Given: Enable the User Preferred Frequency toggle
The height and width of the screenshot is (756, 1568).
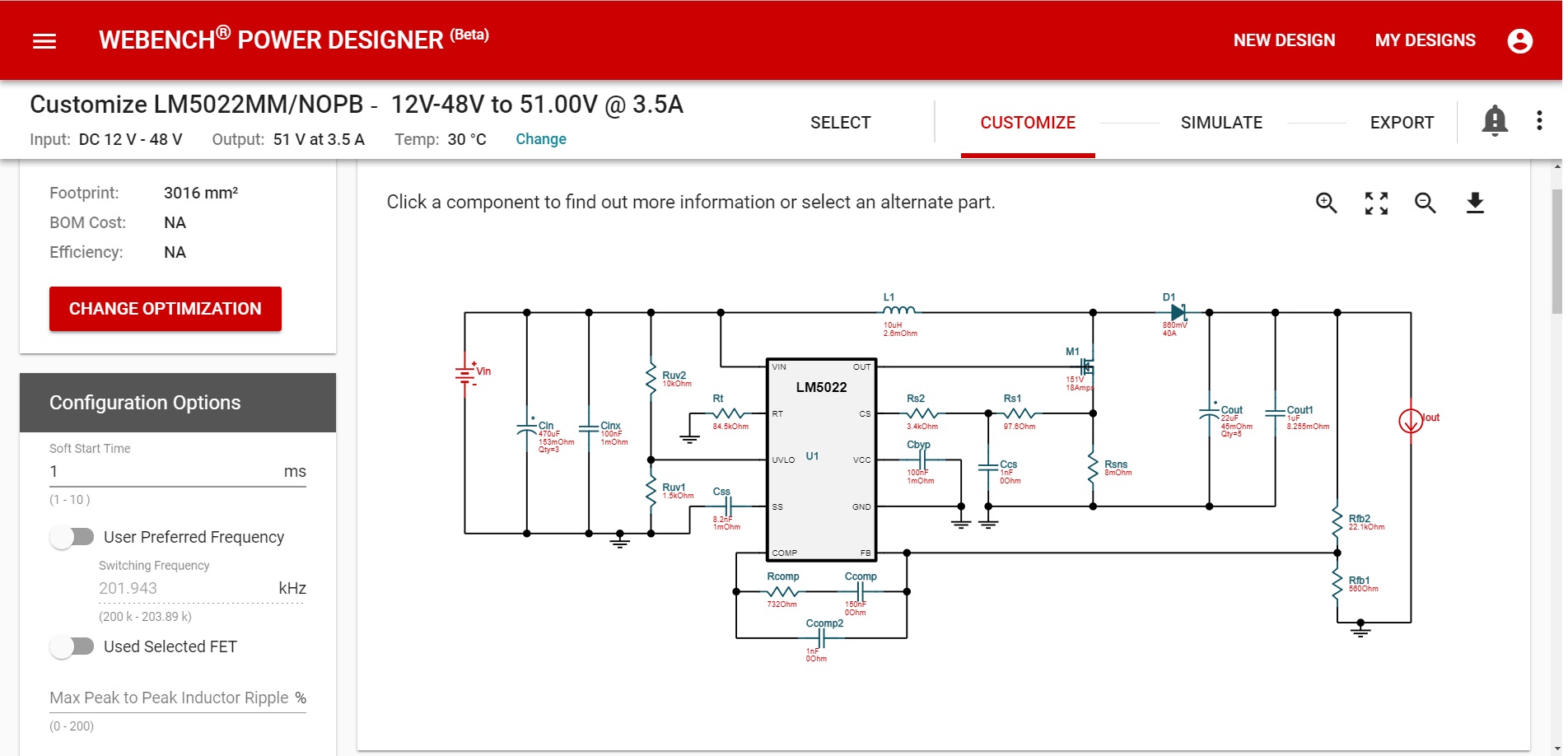Looking at the screenshot, I should (72, 537).
